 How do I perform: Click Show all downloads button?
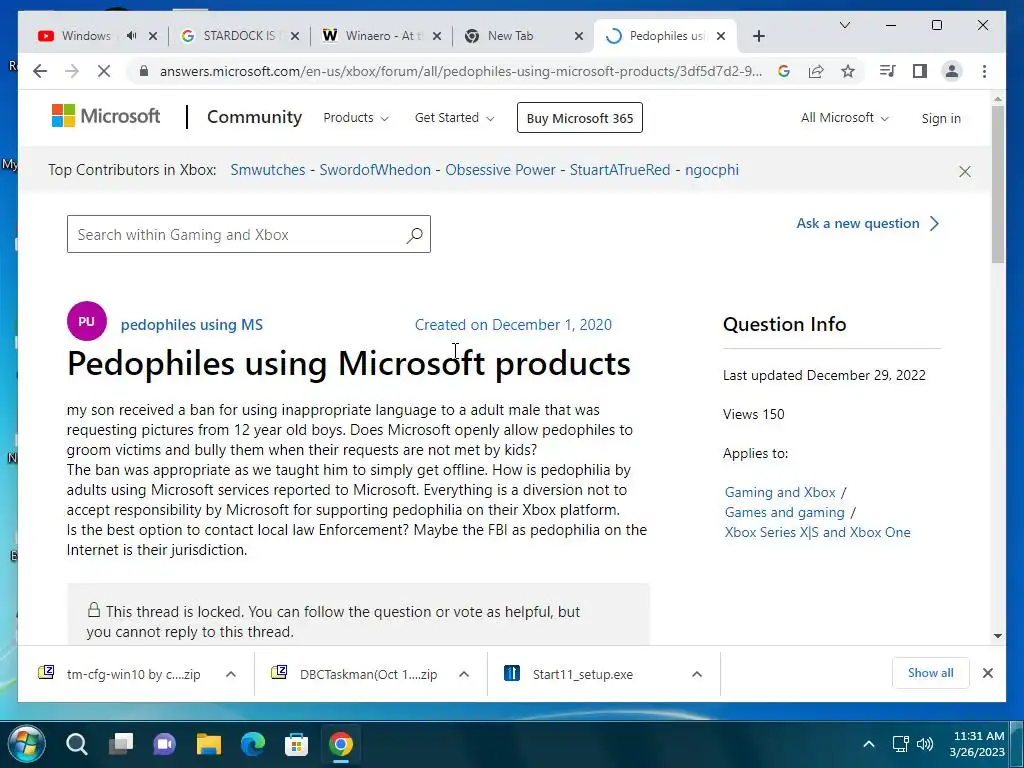[x=930, y=673]
